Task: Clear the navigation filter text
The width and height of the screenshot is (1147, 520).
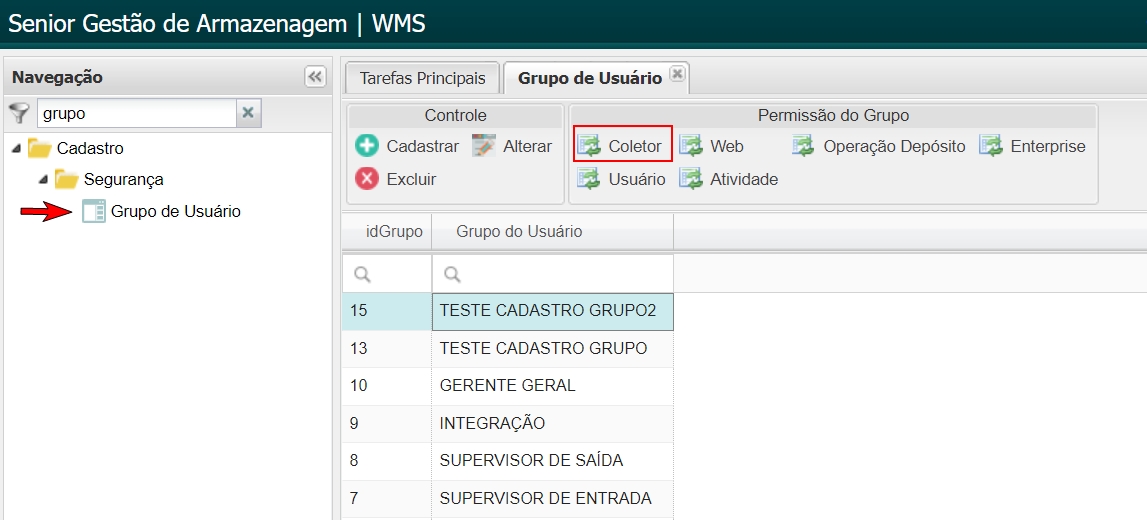Action: [x=248, y=113]
